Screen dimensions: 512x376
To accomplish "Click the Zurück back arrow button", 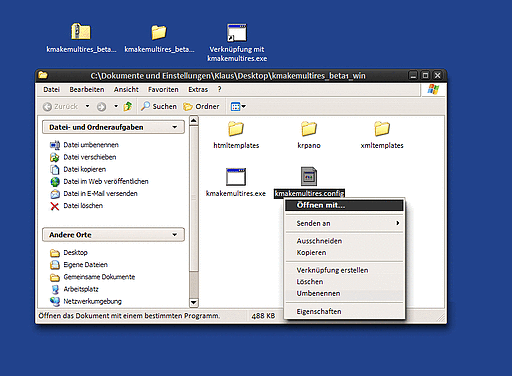I will pyautogui.click(x=60, y=106).
